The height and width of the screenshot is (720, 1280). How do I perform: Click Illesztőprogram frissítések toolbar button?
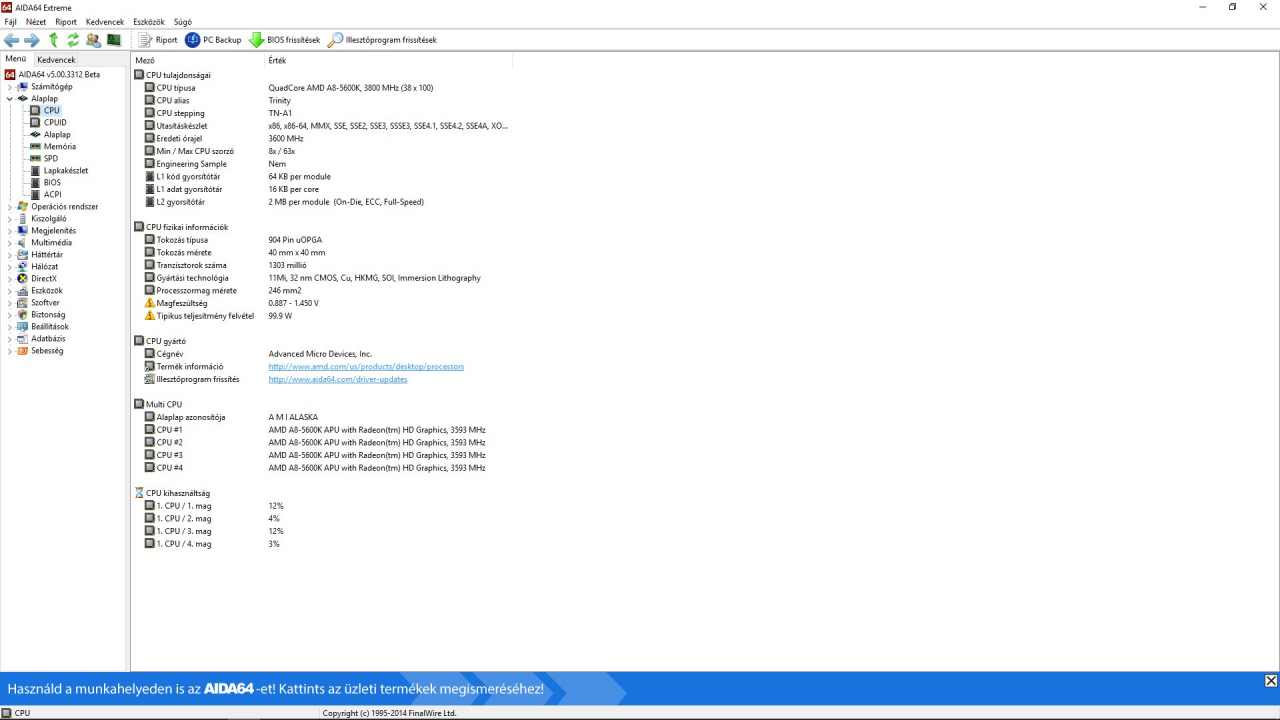(x=383, y=40)
